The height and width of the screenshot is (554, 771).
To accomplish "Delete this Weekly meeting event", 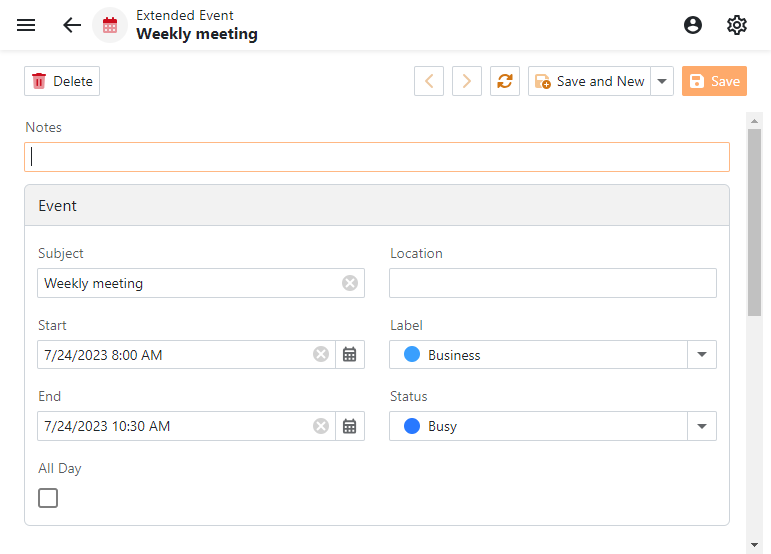I will pyautogui.click(x=62, y=81).
